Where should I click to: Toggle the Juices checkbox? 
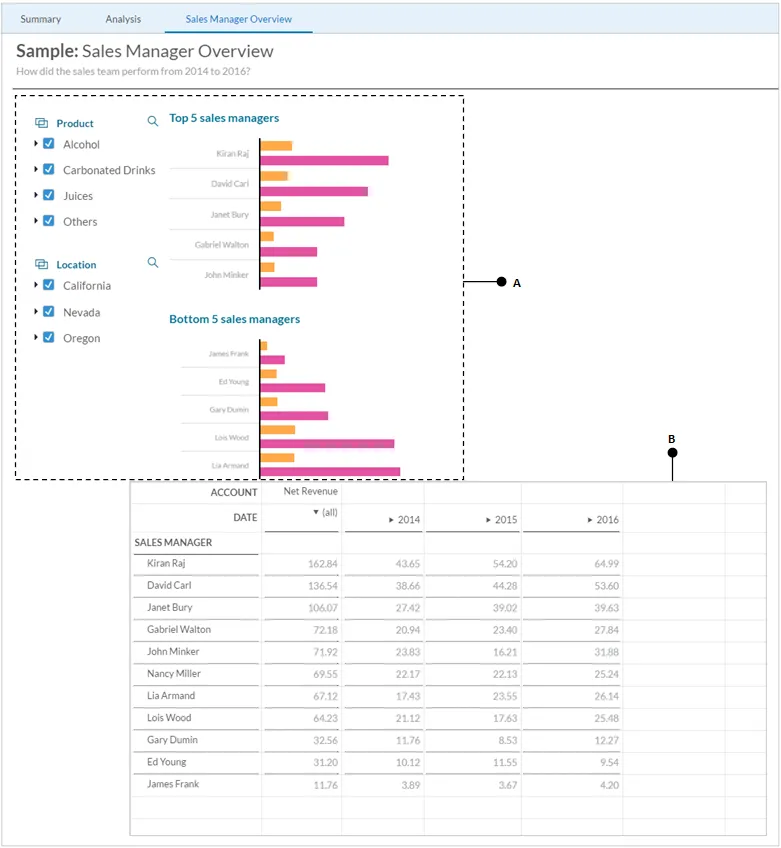click(48, 195)
